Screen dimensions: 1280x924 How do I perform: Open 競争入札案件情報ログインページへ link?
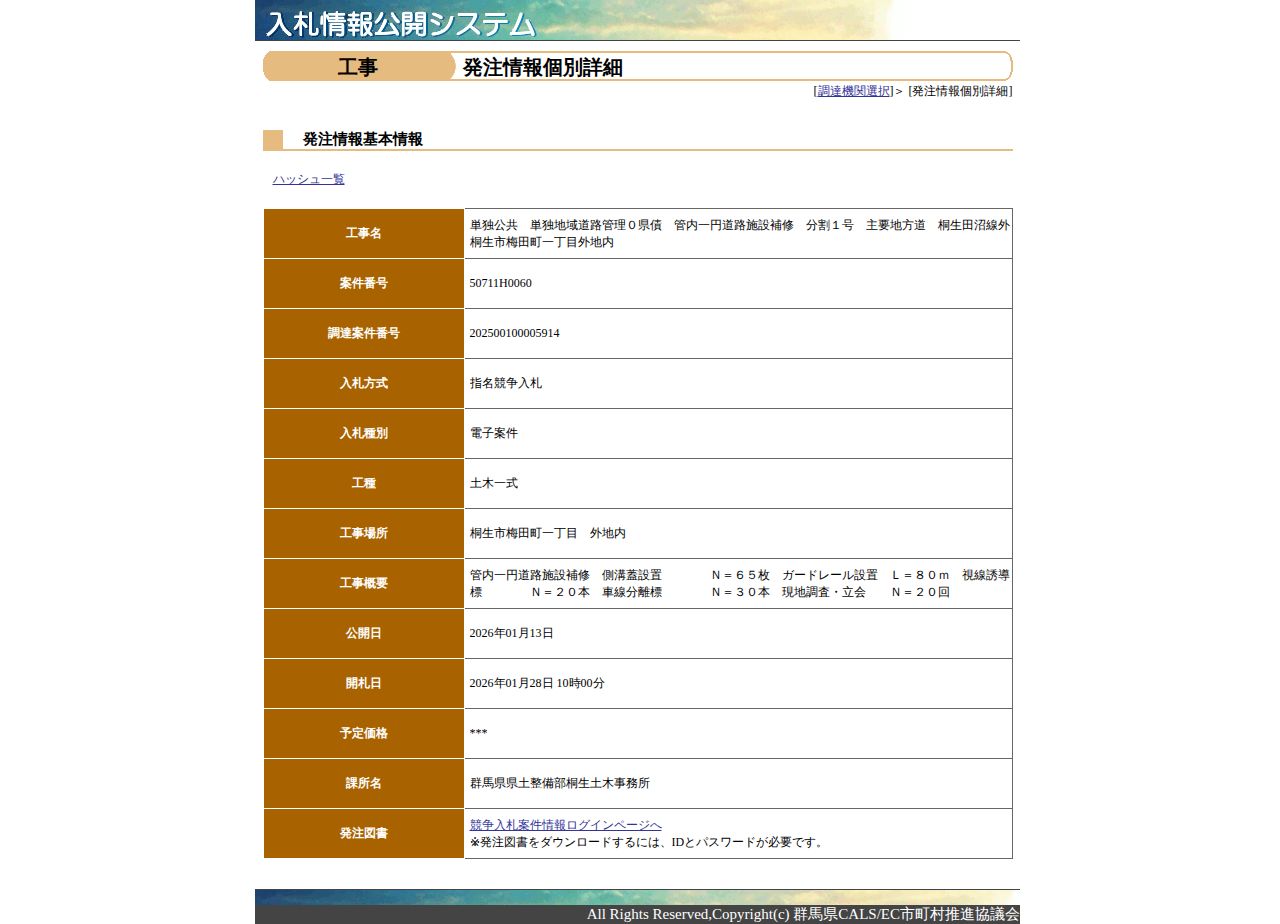click(566, 825)
